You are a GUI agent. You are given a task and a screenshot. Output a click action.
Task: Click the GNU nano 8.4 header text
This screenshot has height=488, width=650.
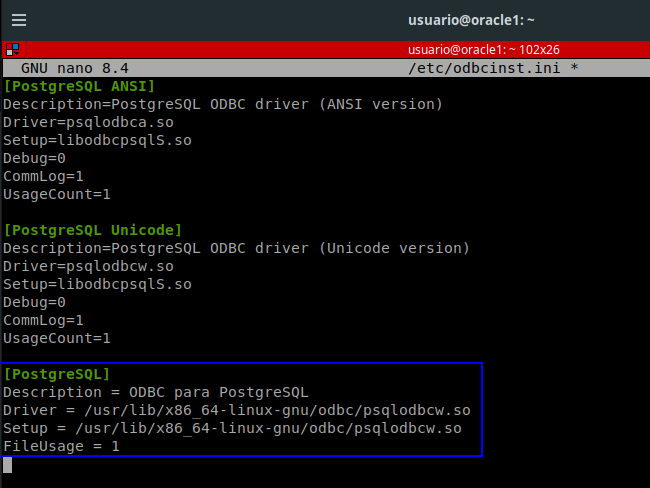[x=75, y=68]
